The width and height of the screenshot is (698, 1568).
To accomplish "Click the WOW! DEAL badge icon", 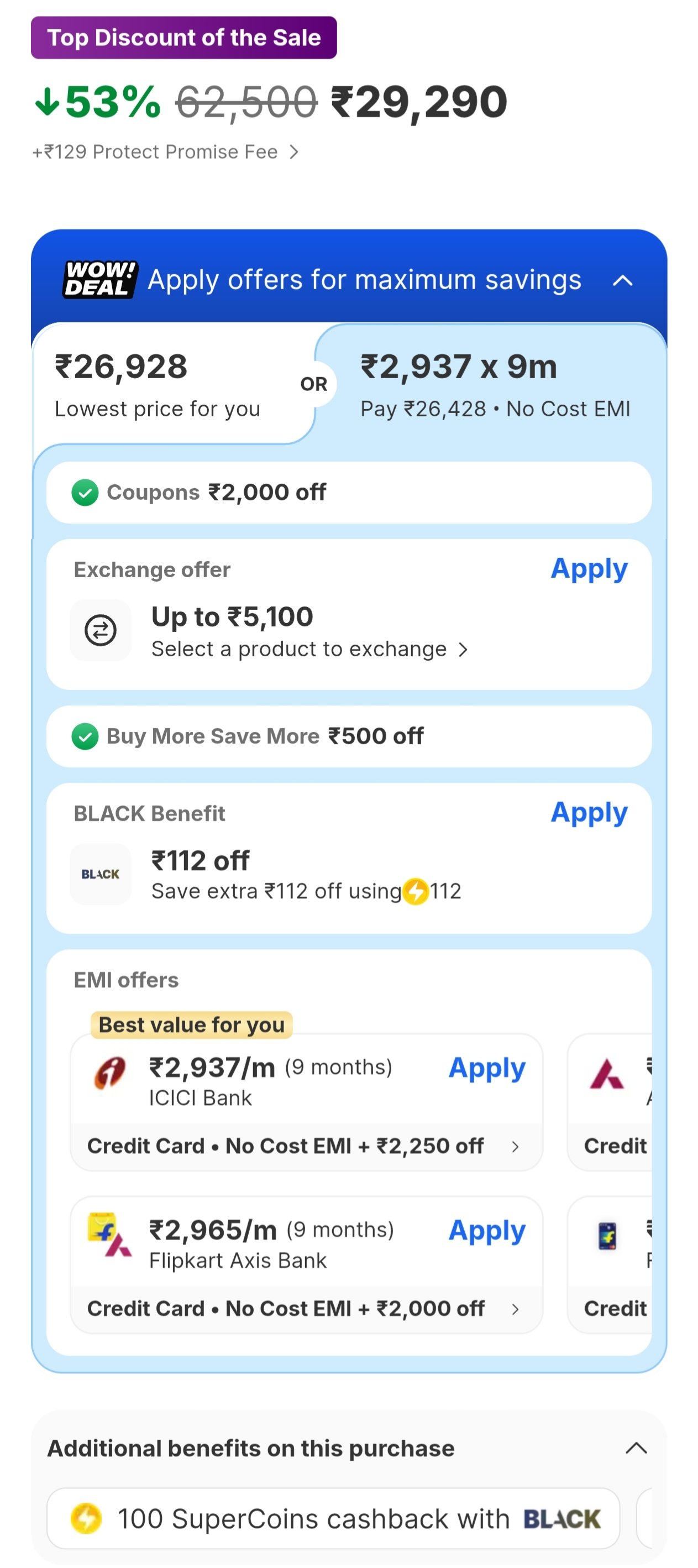I will tap(101, 279).
